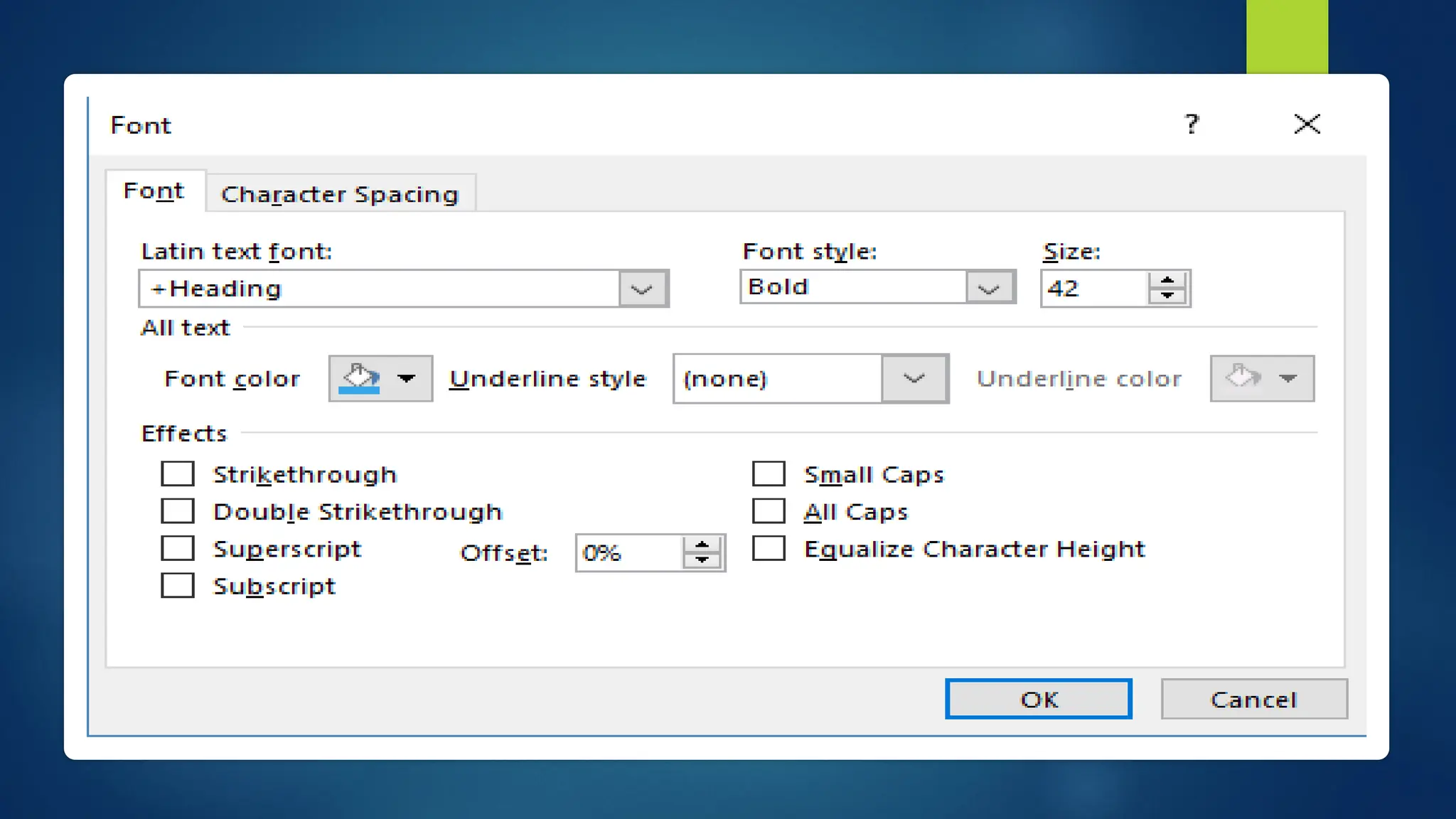The image size is (1456, 819).
Task: Check the Subscript option
Action: click(x=178, y=586)
